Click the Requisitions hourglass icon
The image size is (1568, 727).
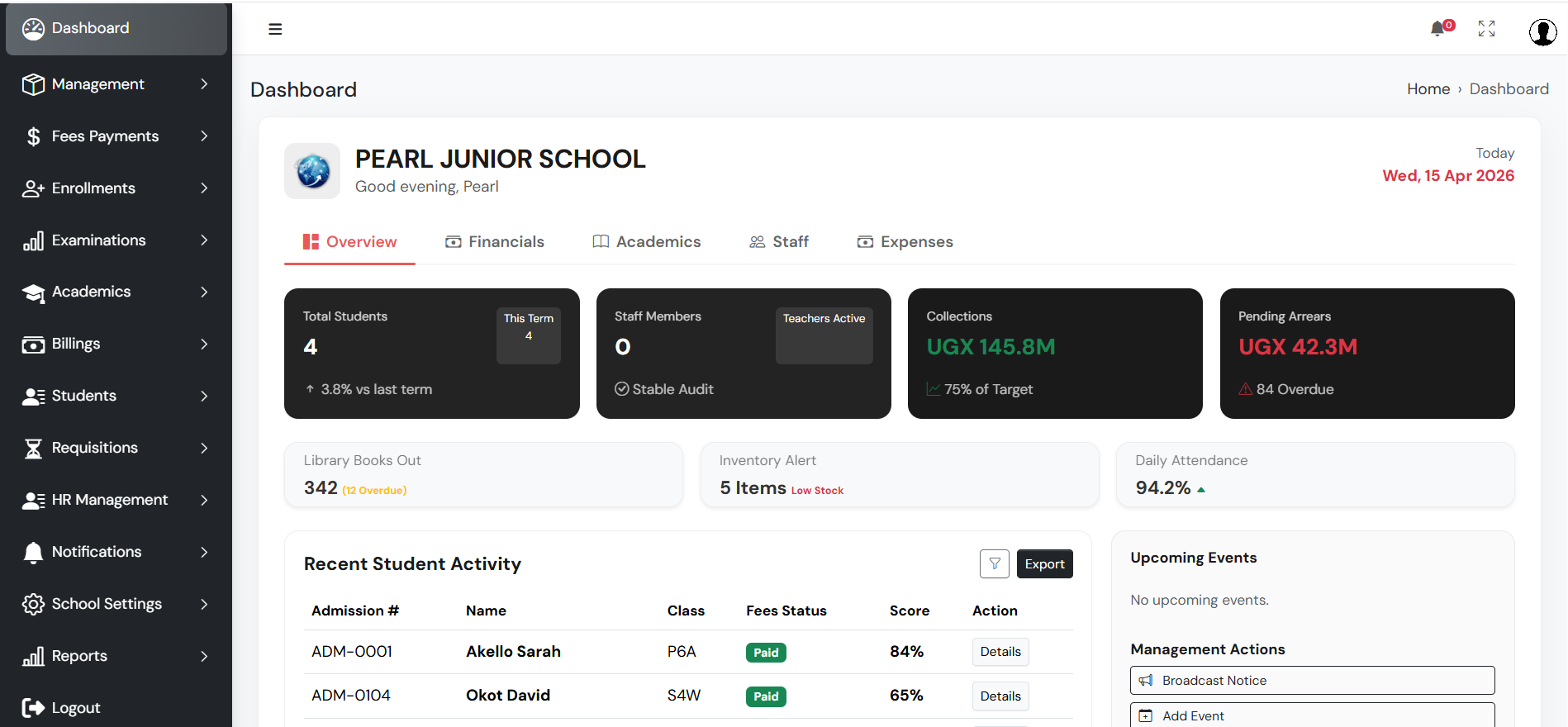point(33,449)
